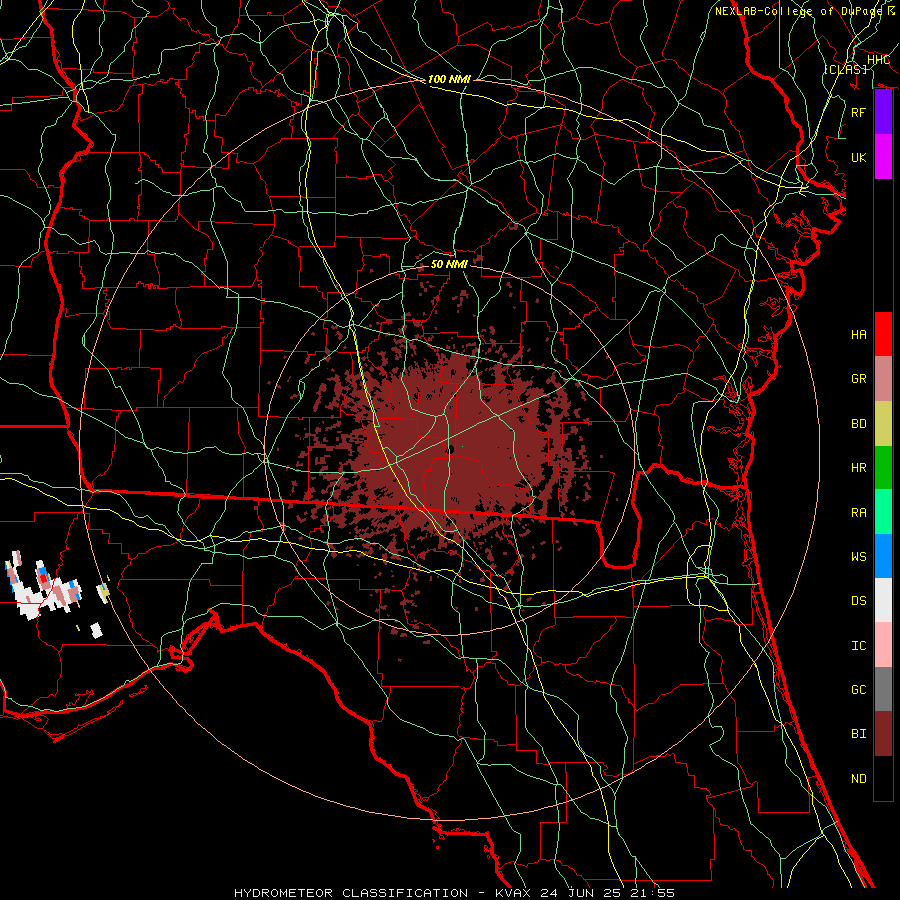
Task: Click the HR legend label
Action: (x=858, y=468)
